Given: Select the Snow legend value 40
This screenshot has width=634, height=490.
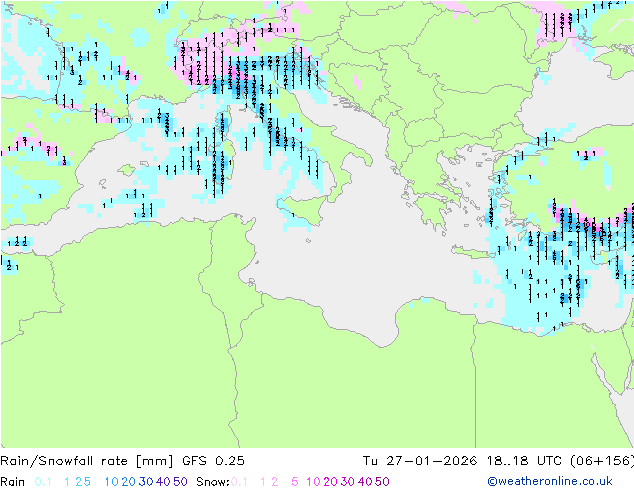Looking at the screenshot, I should (x=365, y=482).
